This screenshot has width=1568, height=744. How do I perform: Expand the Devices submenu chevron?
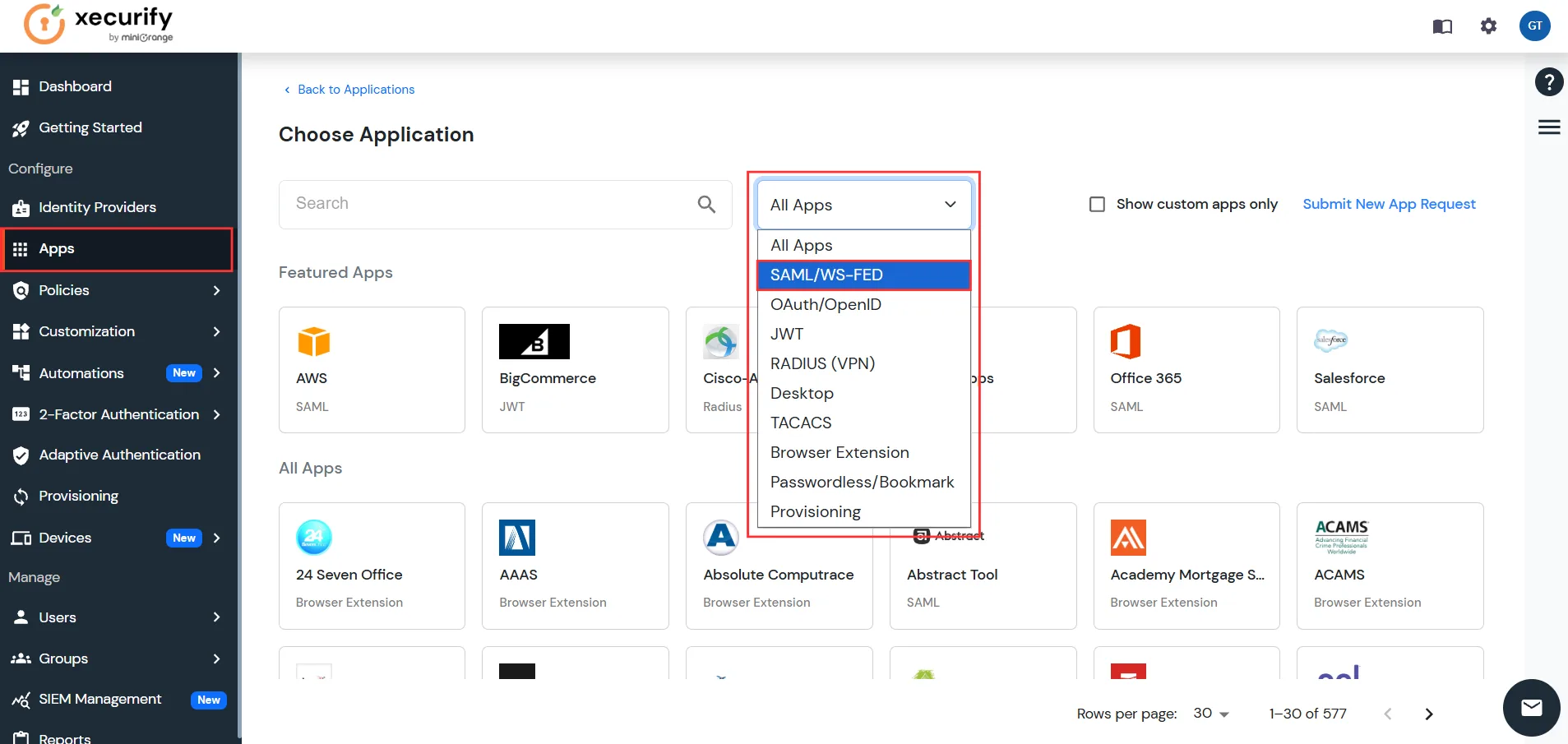click(216, 538)
